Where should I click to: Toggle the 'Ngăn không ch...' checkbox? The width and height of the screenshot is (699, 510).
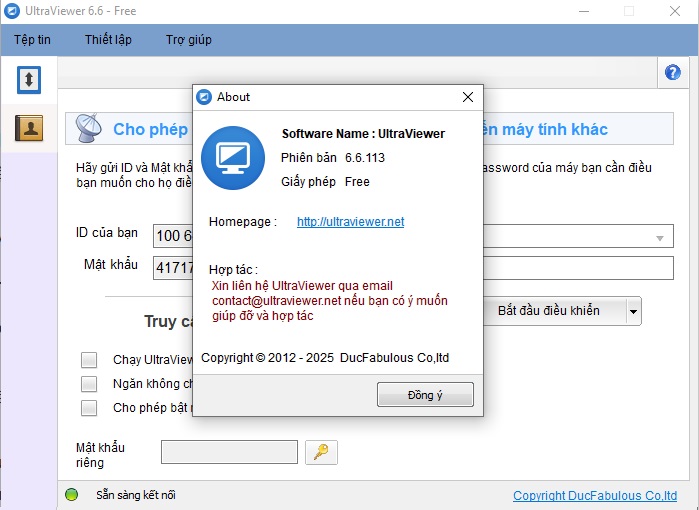click(89, 384)
